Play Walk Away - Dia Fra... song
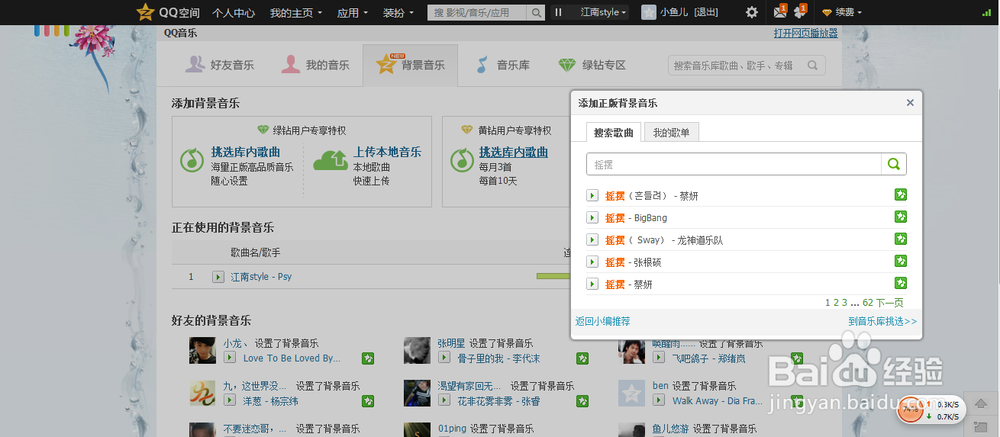The height and width of the screenshot is (437, 1000). (658, 400)
